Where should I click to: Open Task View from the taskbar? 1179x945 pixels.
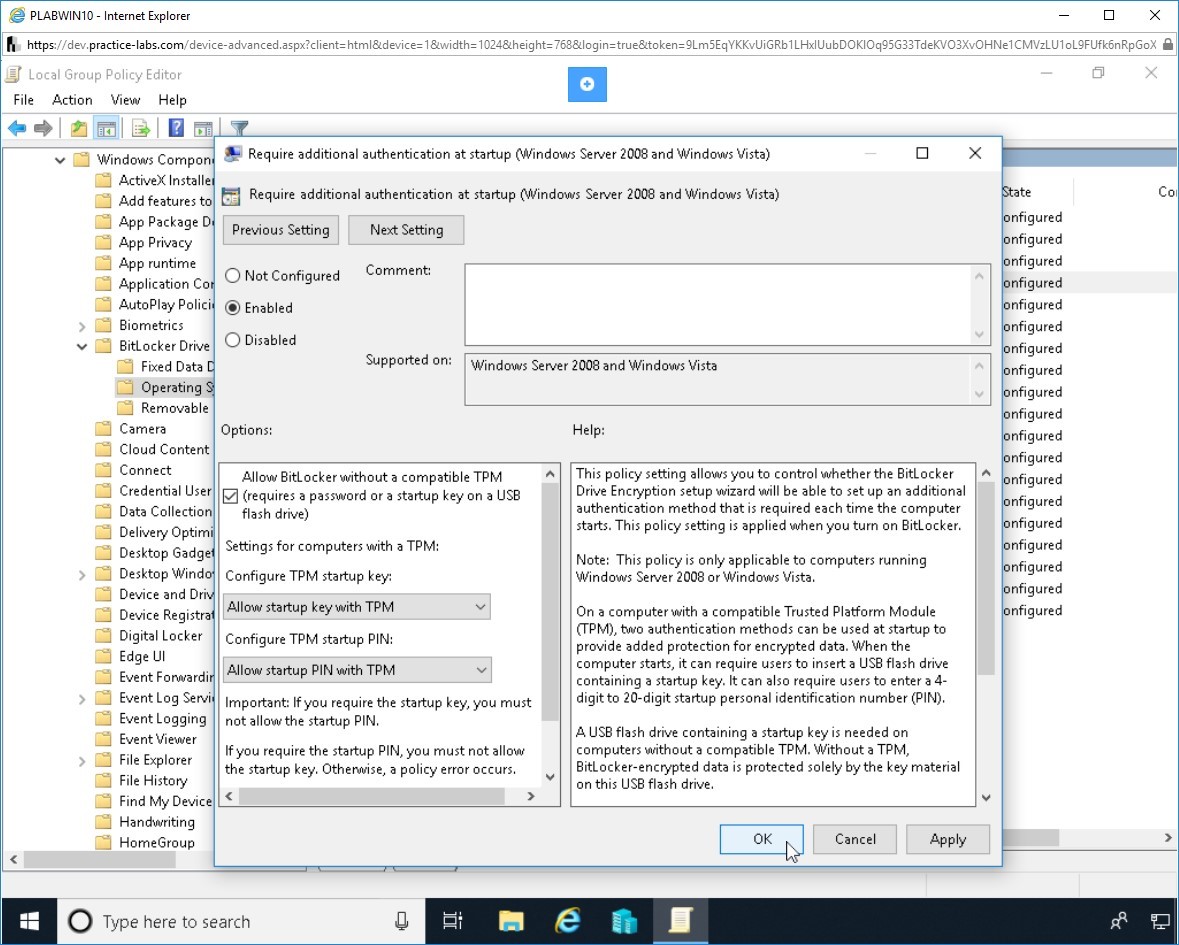point(453,921)
